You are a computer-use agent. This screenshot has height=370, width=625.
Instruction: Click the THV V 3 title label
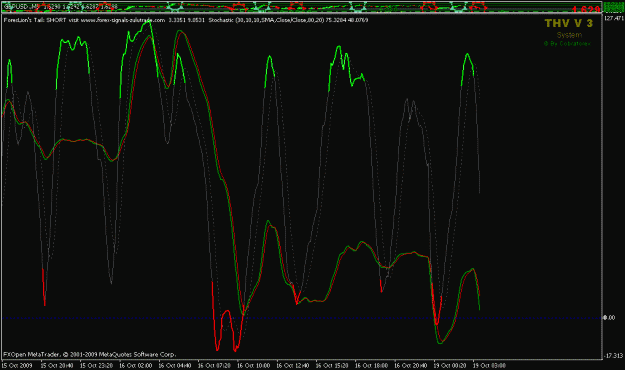click(569, 23)
